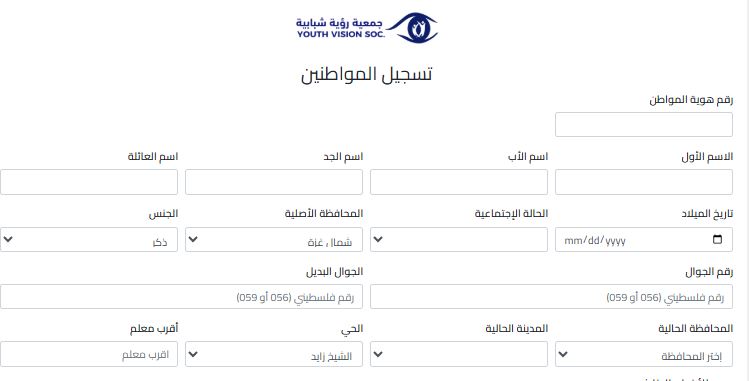Click the تسجيل المواطنين page heading
This screenshot has width=749, height=381.
pyautogui.click(x=366, y=74)
